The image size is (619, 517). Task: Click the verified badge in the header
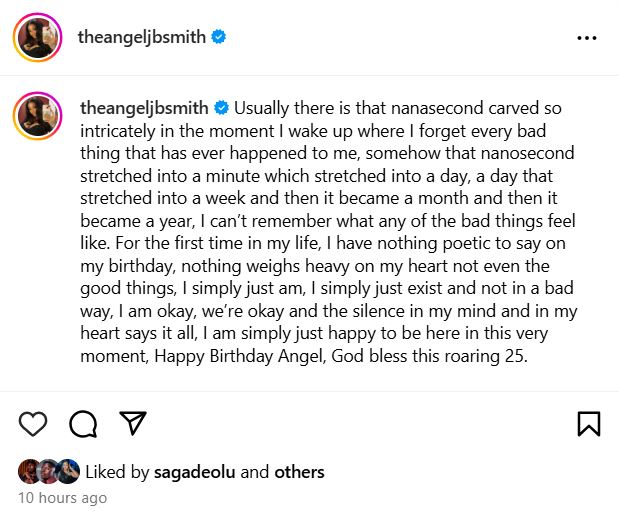218,38
